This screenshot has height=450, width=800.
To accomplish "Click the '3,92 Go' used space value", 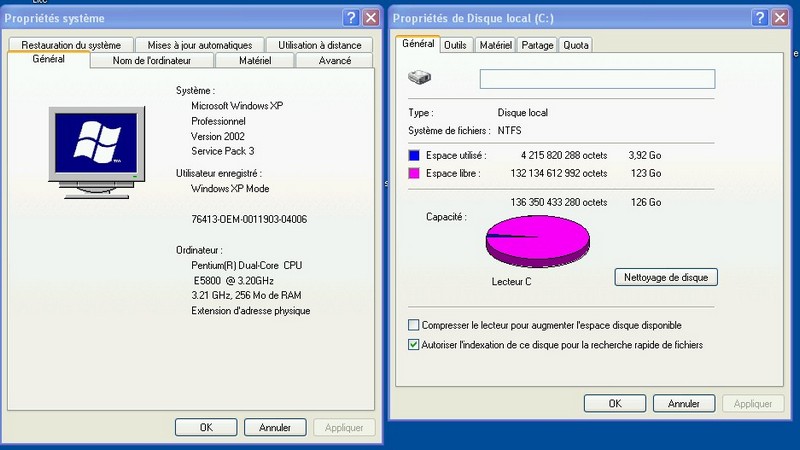I will (645, 155).
